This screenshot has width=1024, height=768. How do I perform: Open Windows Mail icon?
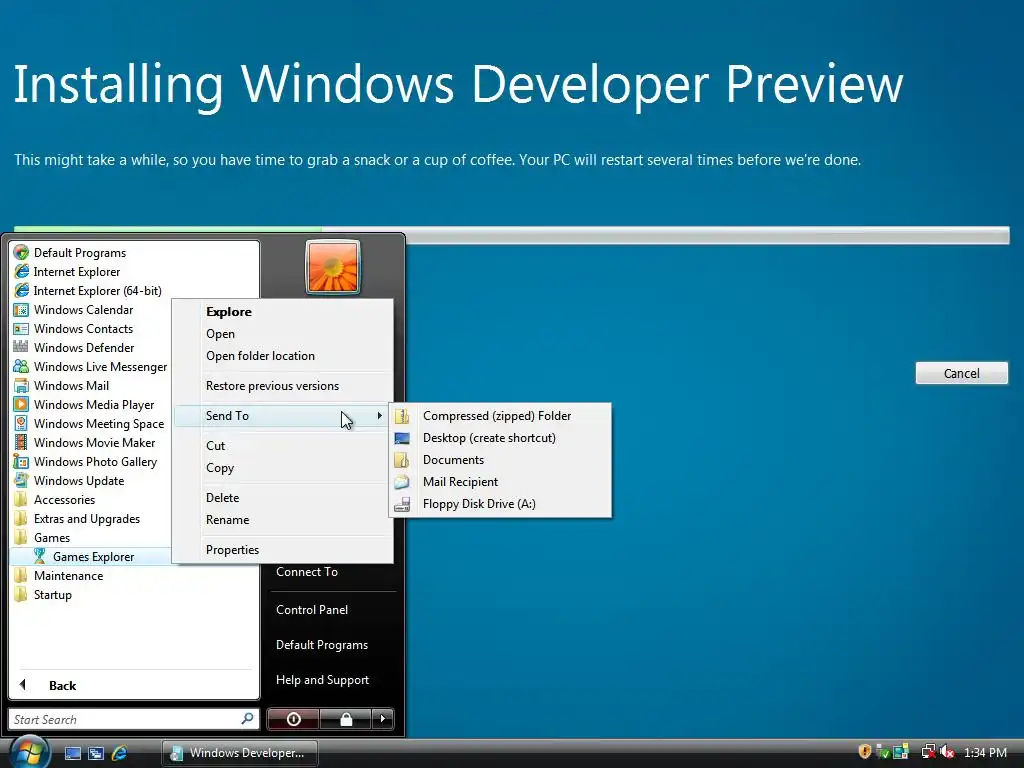22,385
